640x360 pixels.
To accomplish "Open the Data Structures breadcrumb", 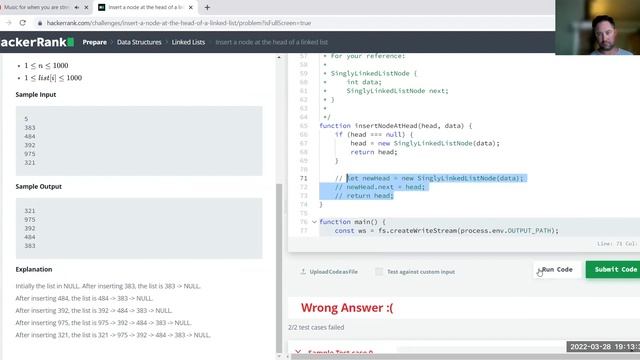I will tap(139, 42).
